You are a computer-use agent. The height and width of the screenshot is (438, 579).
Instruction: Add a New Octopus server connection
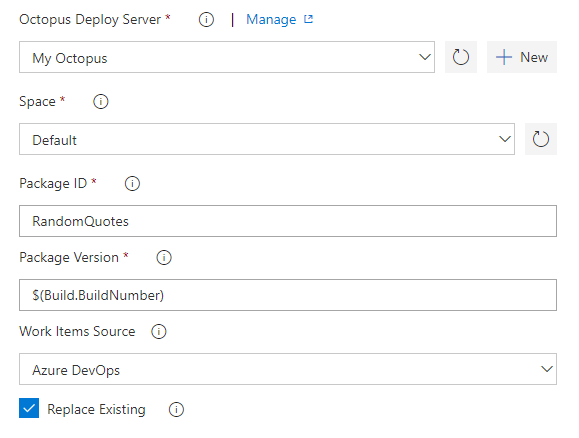tap(522, 57)
